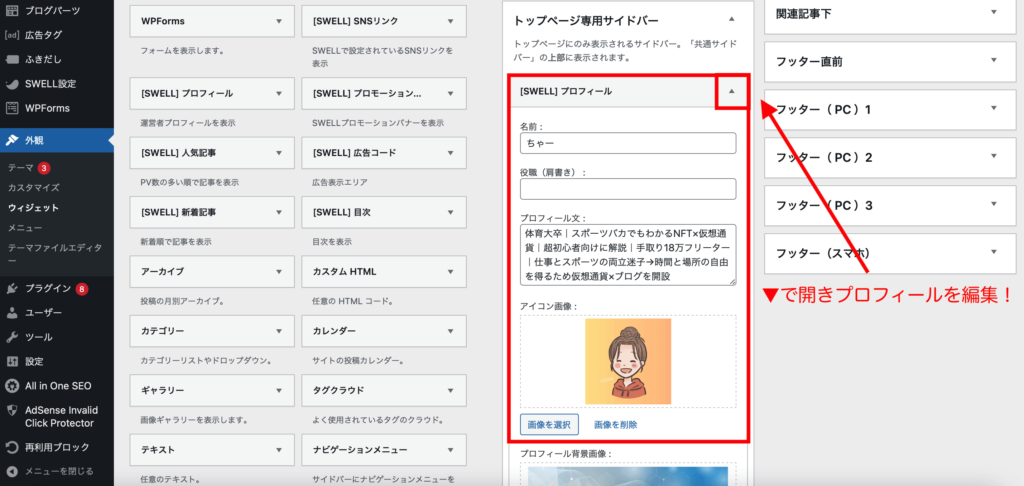
Task: Click the ふきだし speech bubble icon
Action: pos(11,59)
